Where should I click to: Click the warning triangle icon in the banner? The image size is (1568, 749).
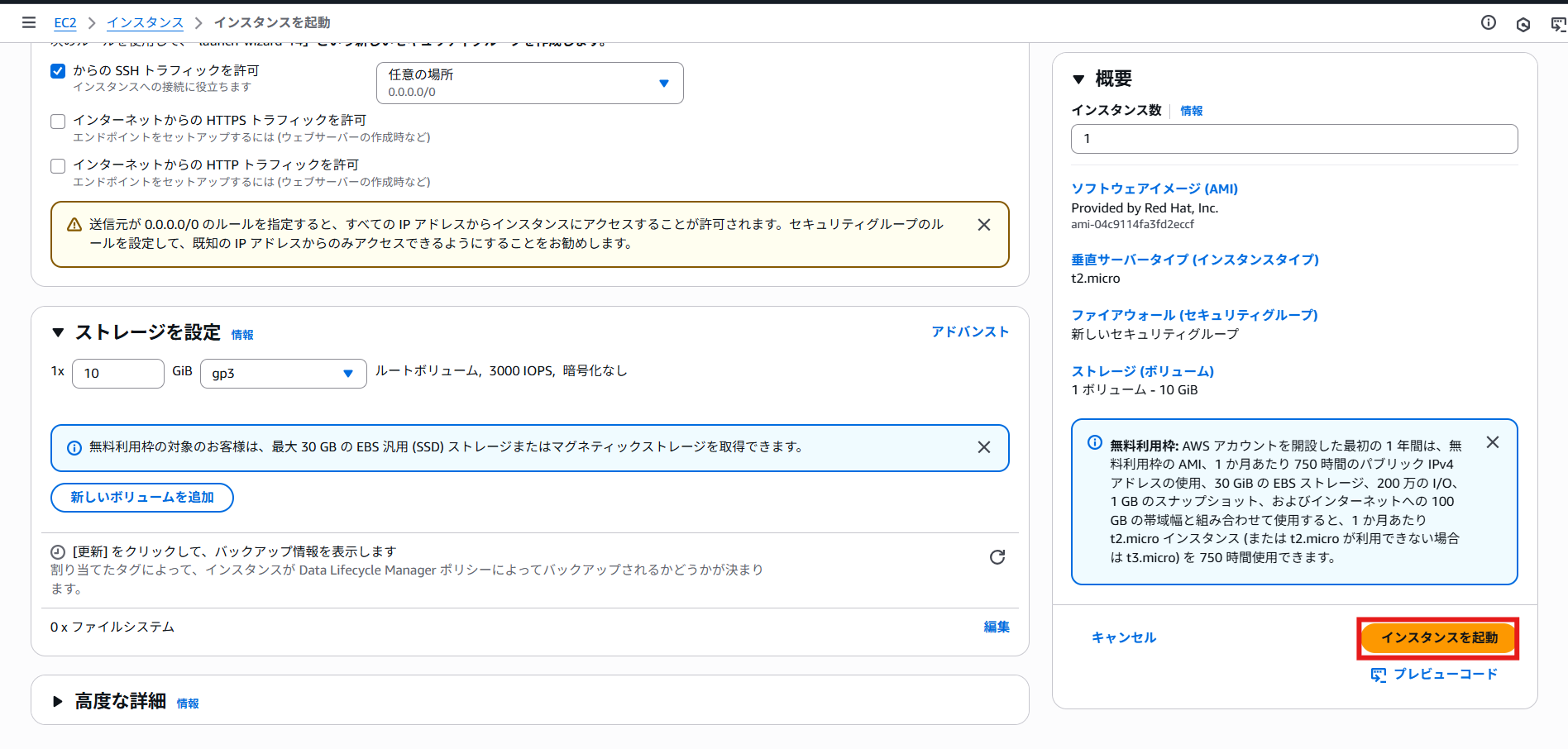74,225
